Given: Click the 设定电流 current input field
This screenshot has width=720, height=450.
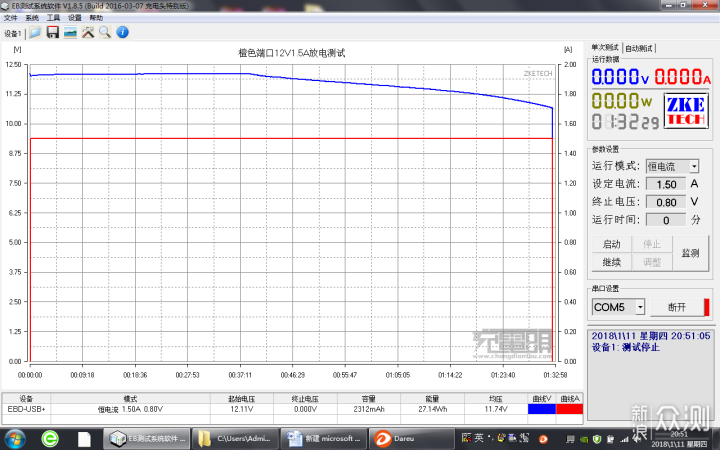Looking at the screenshot, I should 665,184.
